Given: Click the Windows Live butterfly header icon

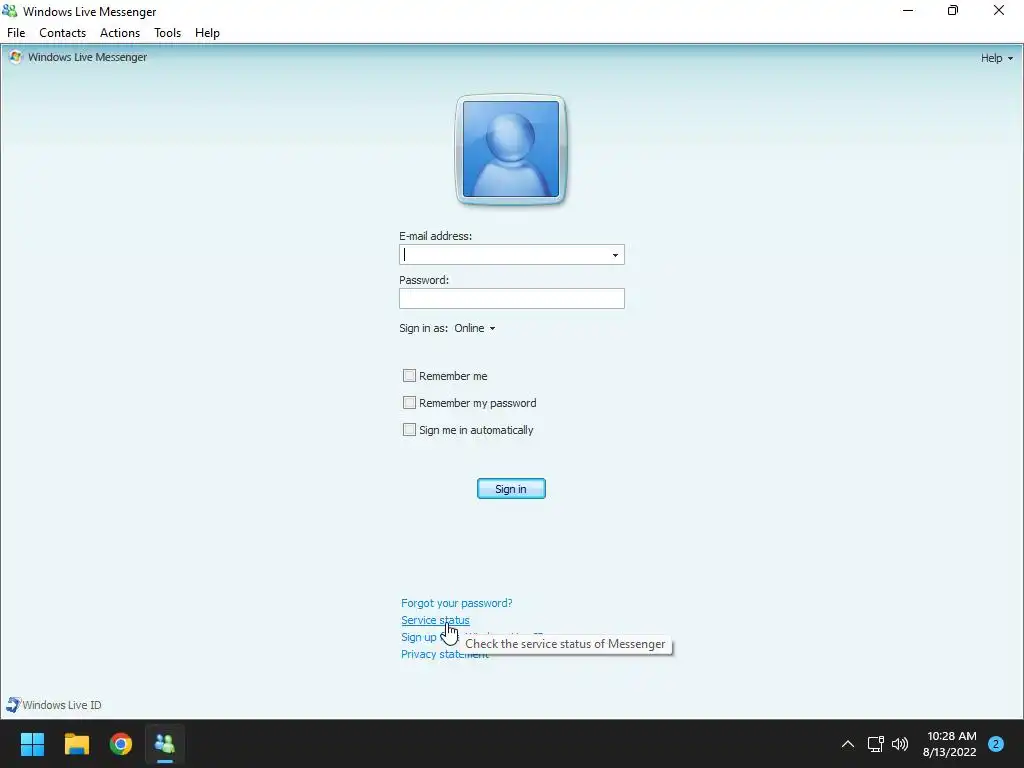Looking at the screenshot, I should click(x=16, y=57).
